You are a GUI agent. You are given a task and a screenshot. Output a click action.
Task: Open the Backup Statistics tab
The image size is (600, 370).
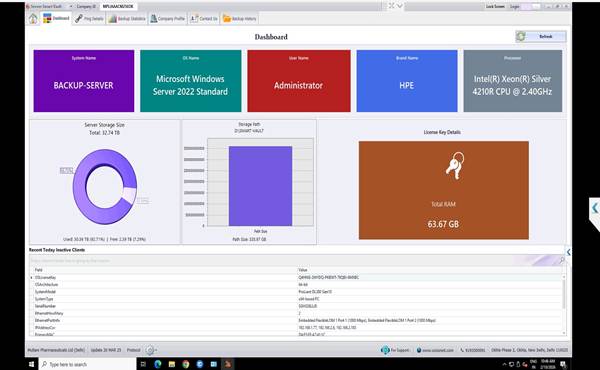[x=127, y=18]
